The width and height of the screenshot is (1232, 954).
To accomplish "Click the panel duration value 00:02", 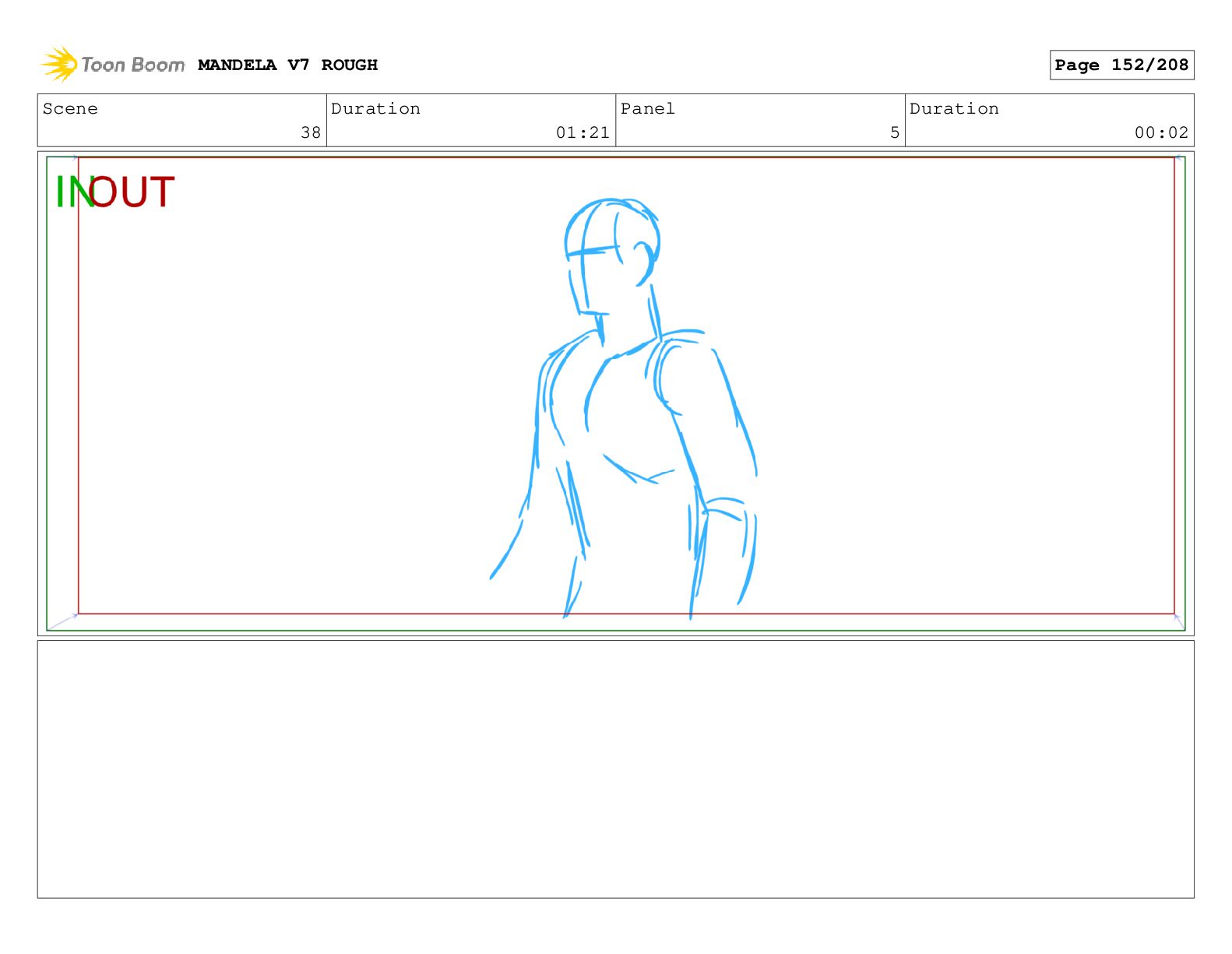I will point(1161,132).
